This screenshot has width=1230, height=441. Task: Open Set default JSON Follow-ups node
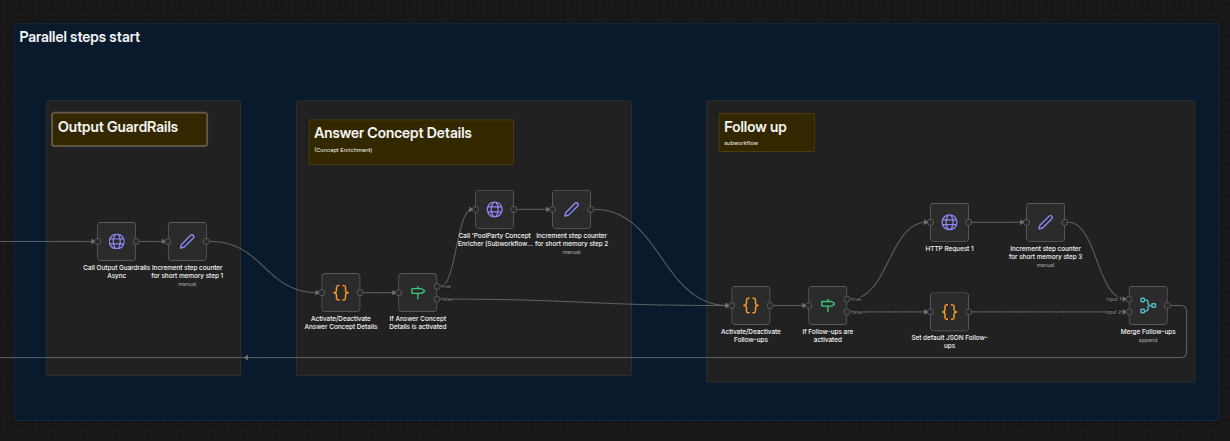(x=950, y=311)
